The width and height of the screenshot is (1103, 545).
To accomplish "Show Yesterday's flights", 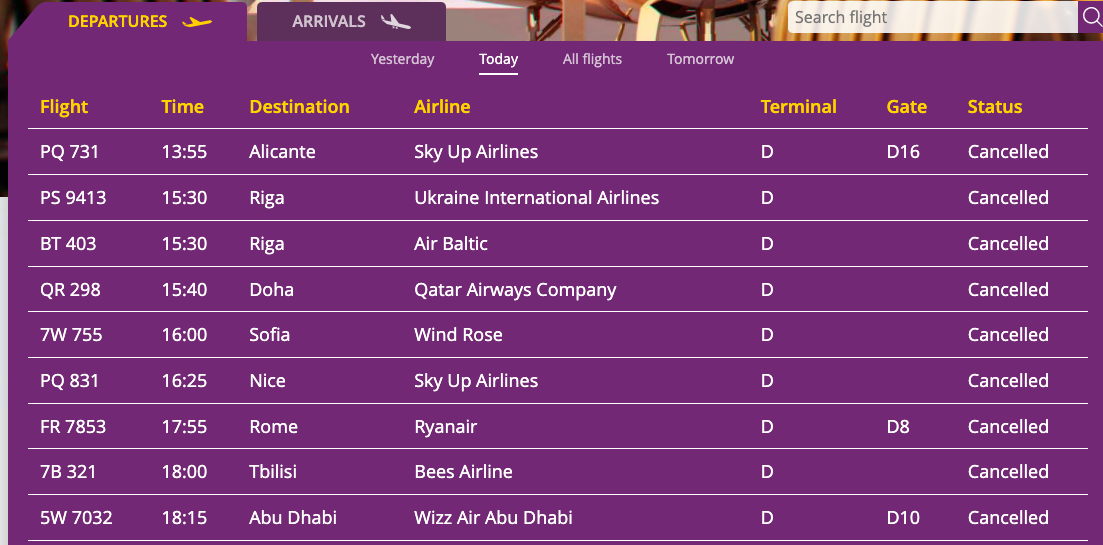I will point(402,59).
